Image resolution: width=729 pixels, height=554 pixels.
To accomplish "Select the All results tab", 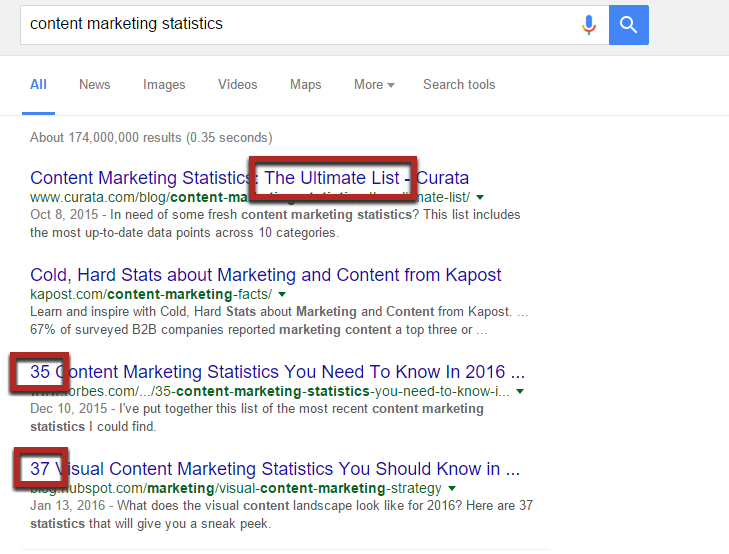I will coord(38,85).
